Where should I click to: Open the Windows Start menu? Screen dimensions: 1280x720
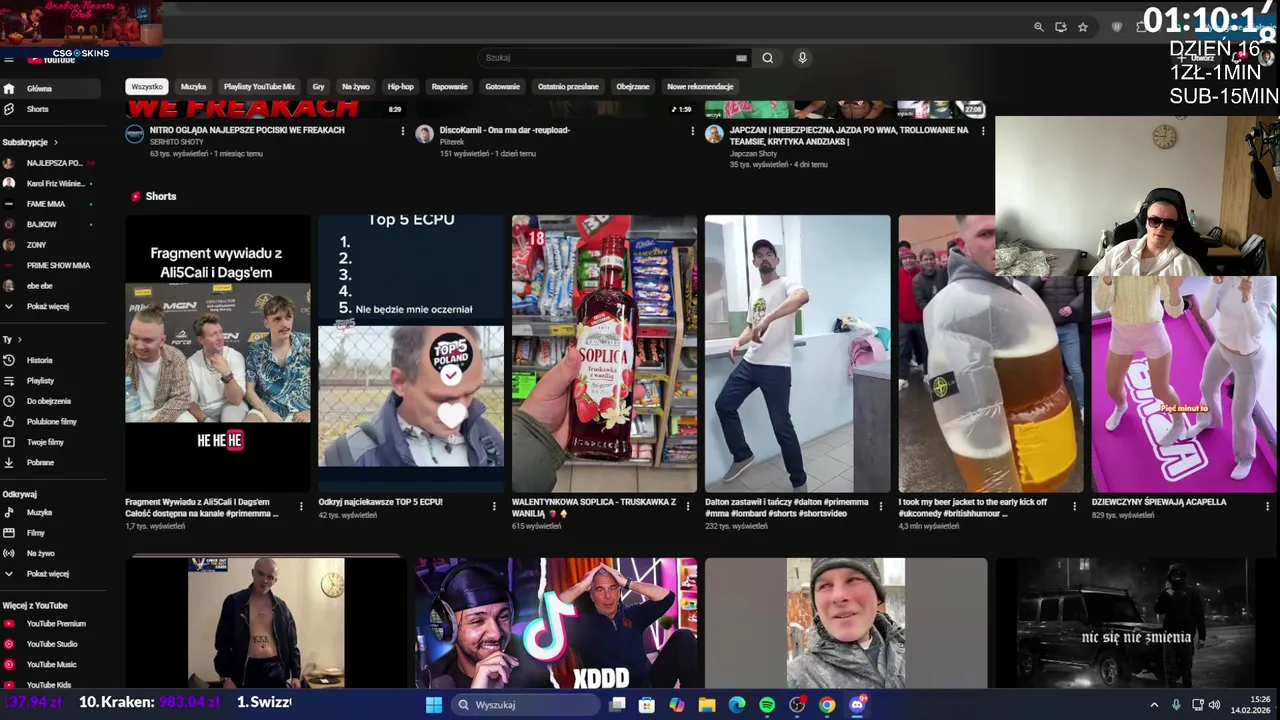(434, 705)
